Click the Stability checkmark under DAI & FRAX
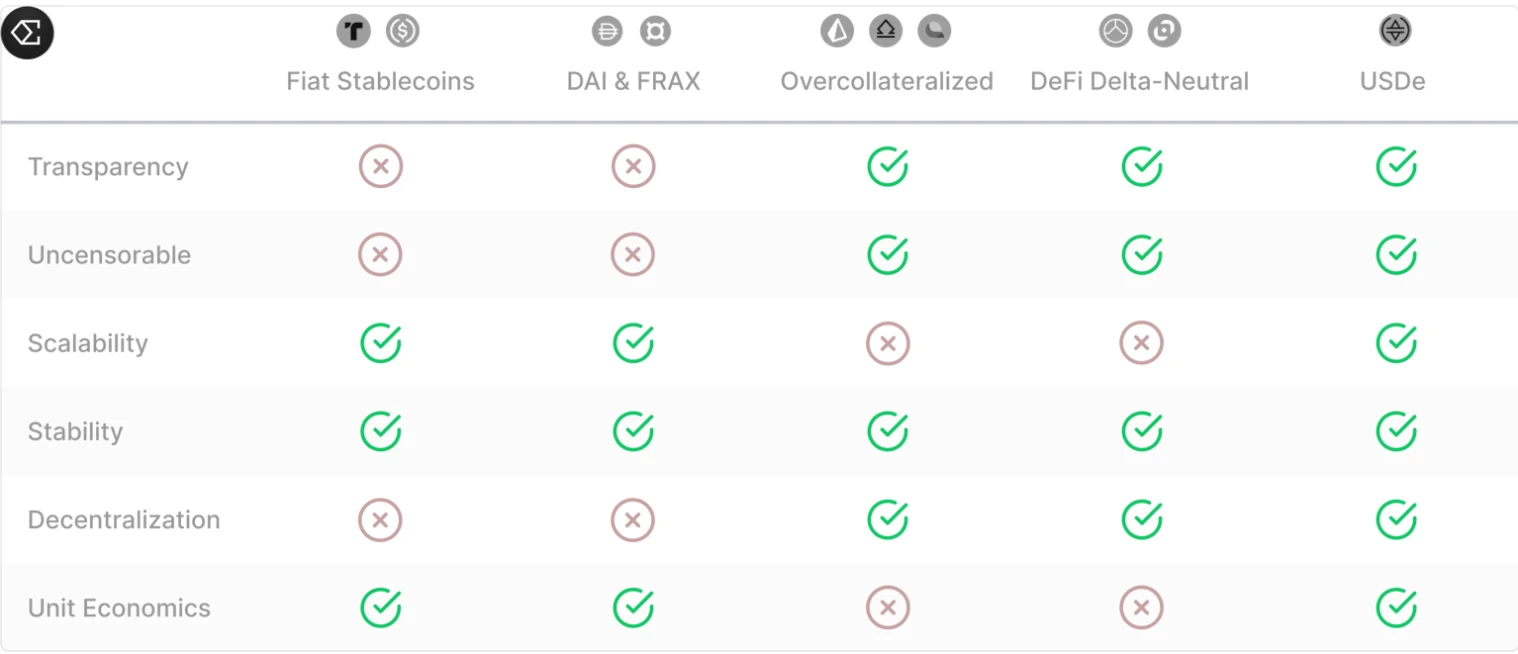Screen dimensions: 1518x654 (x=633, y=432)
